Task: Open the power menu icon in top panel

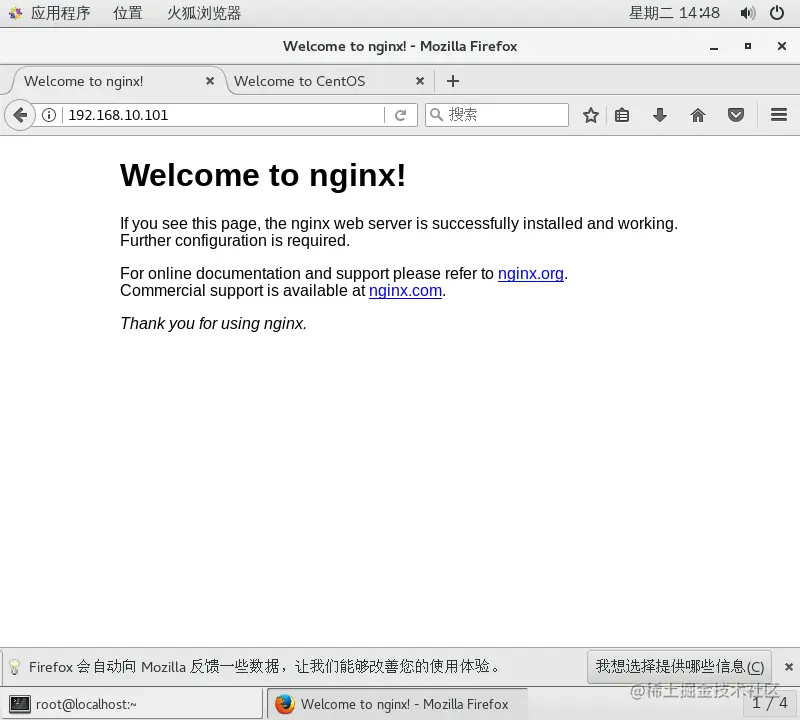Action: [777, 13]
